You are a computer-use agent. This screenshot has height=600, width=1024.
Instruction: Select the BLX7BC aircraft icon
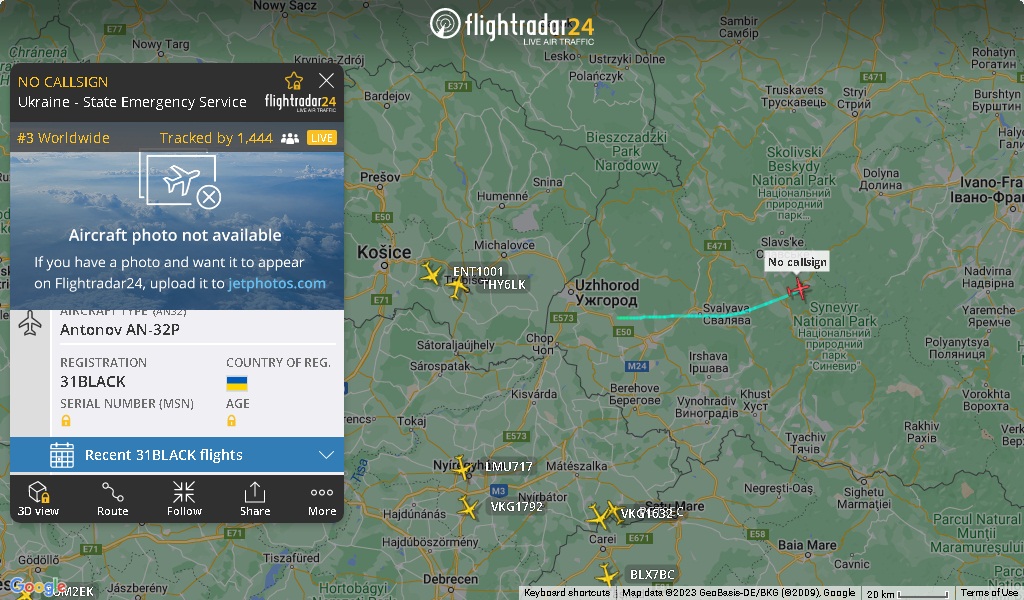point(607,575)
